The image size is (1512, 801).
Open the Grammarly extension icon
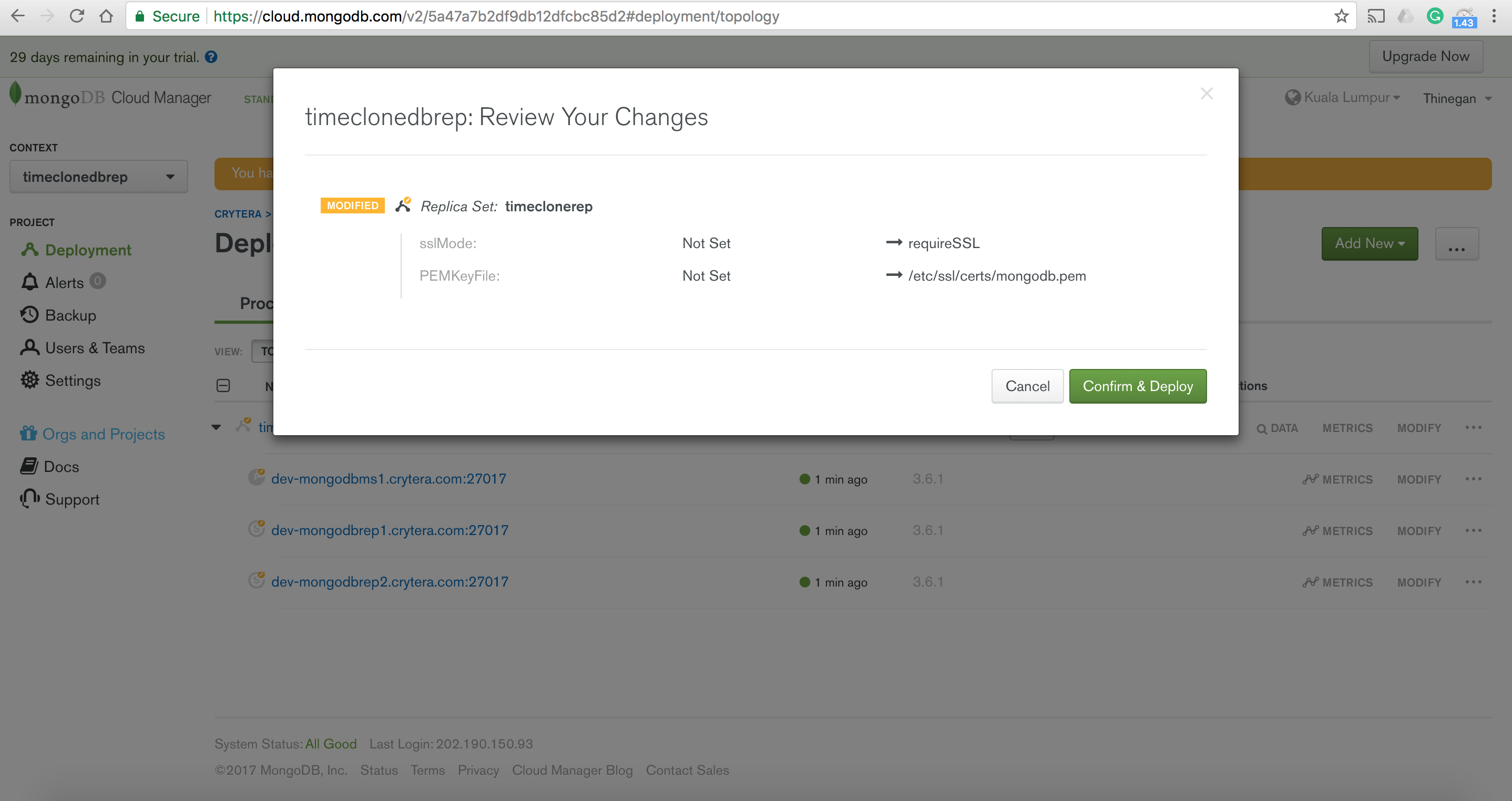1435,16
